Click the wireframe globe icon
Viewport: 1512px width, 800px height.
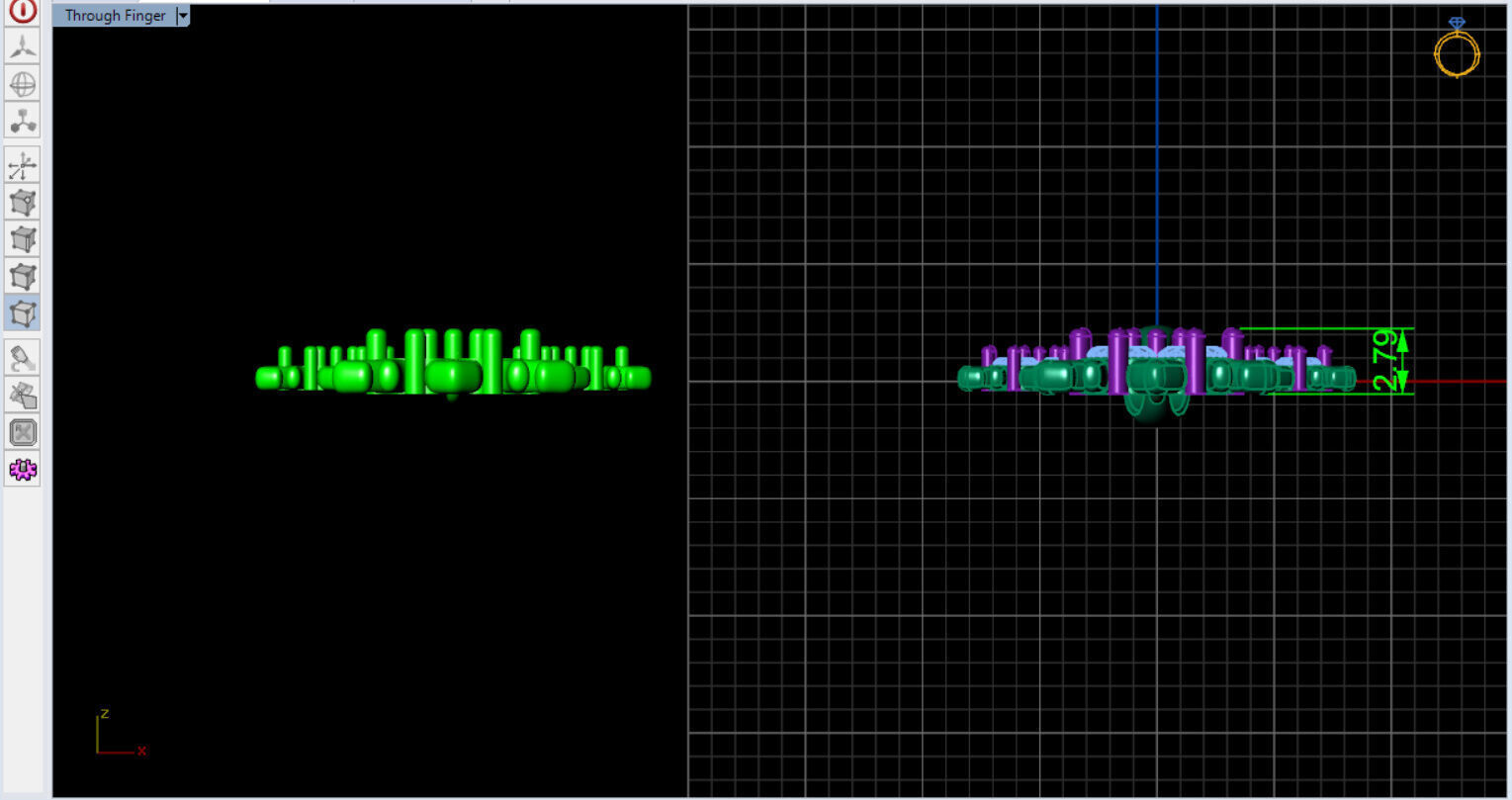point(23,84)
